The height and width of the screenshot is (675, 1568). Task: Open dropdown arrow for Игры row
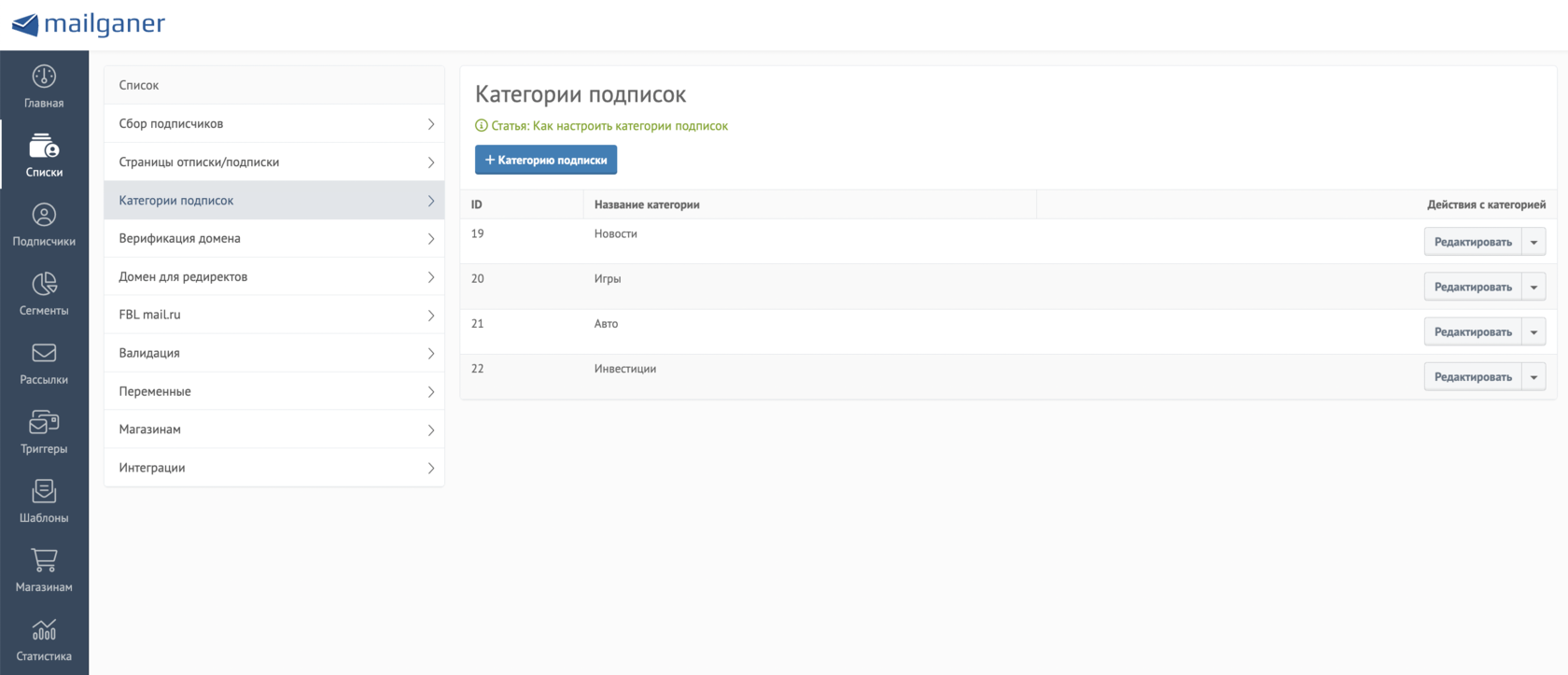[x=1533, y=287]
